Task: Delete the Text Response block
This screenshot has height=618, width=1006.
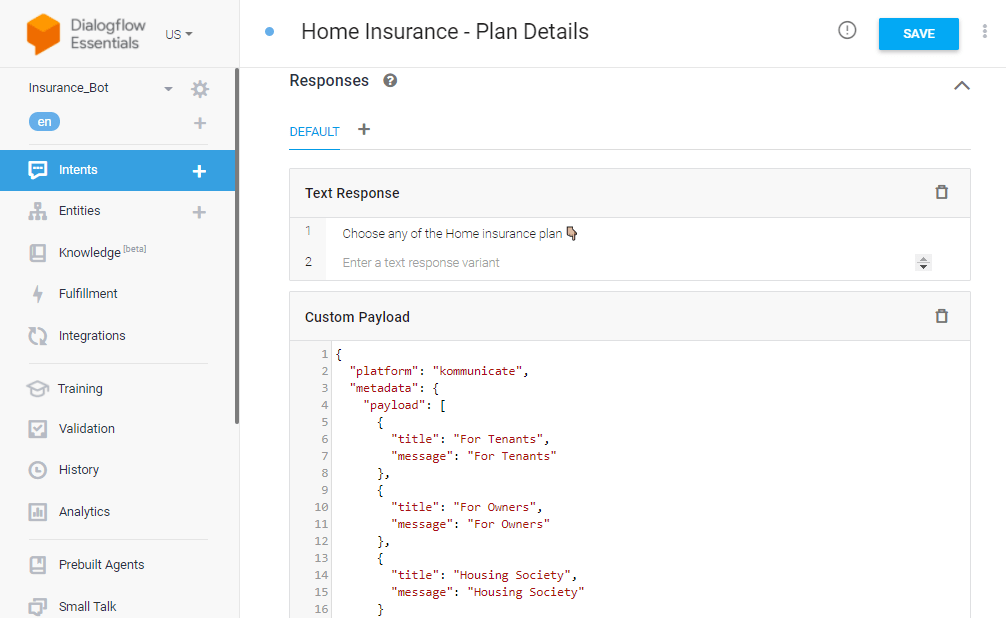Action: click(941, 192)
